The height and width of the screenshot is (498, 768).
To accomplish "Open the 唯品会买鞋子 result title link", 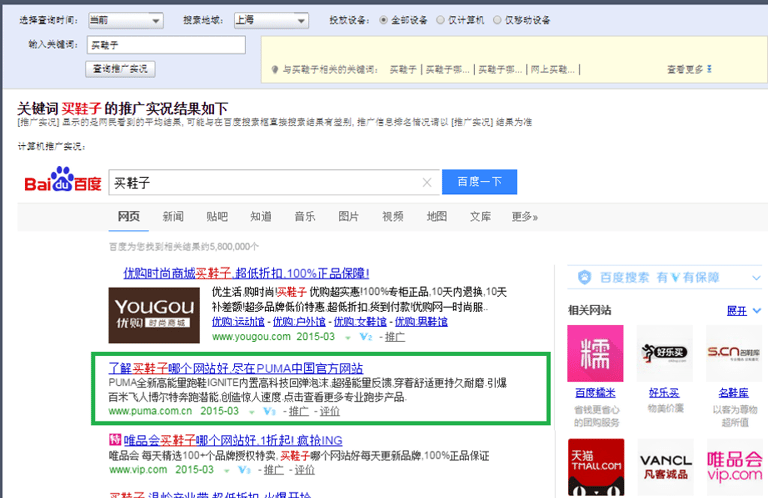I will coord(233,440).
